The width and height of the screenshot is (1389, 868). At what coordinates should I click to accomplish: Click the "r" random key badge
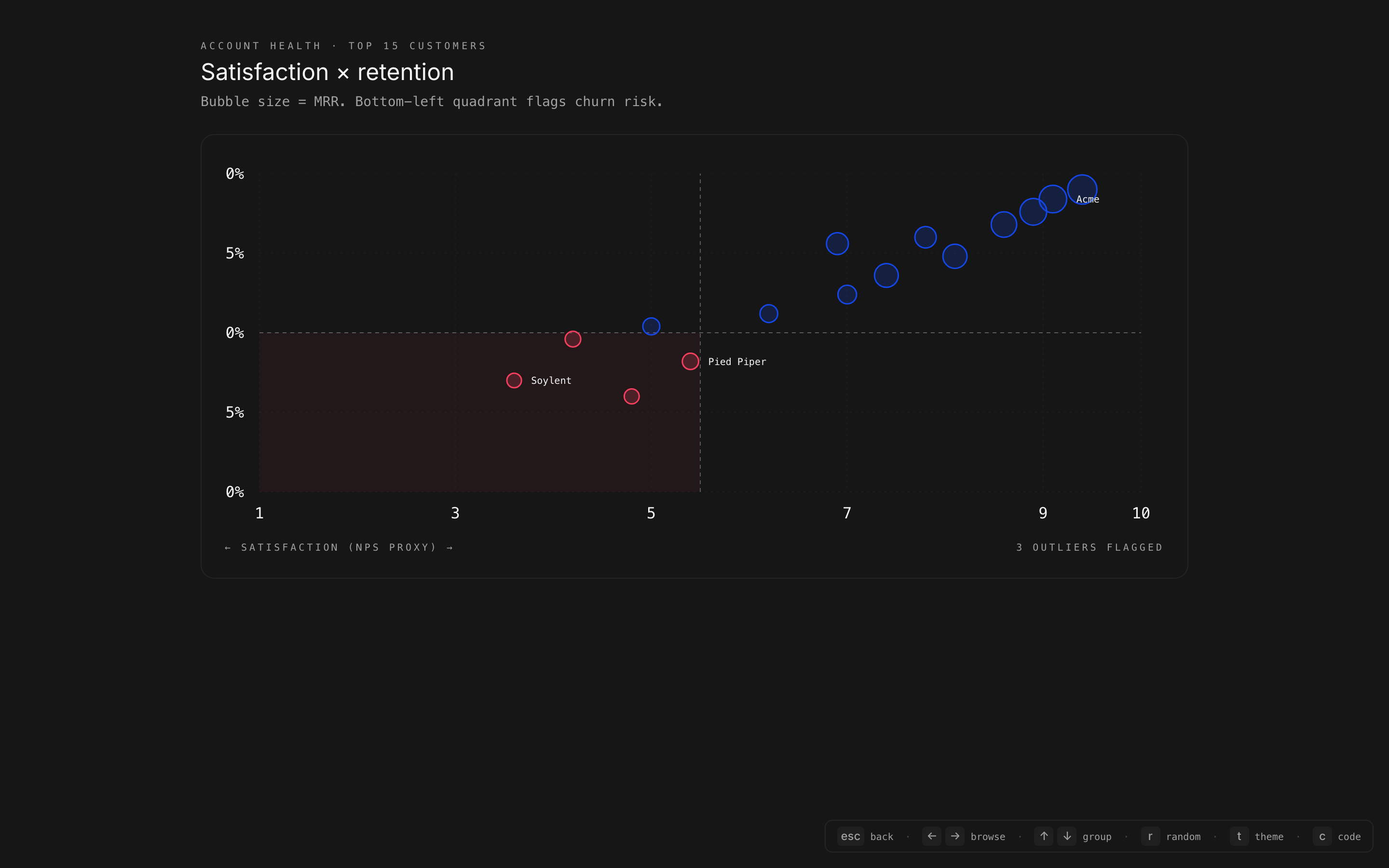coord(1150,837)
